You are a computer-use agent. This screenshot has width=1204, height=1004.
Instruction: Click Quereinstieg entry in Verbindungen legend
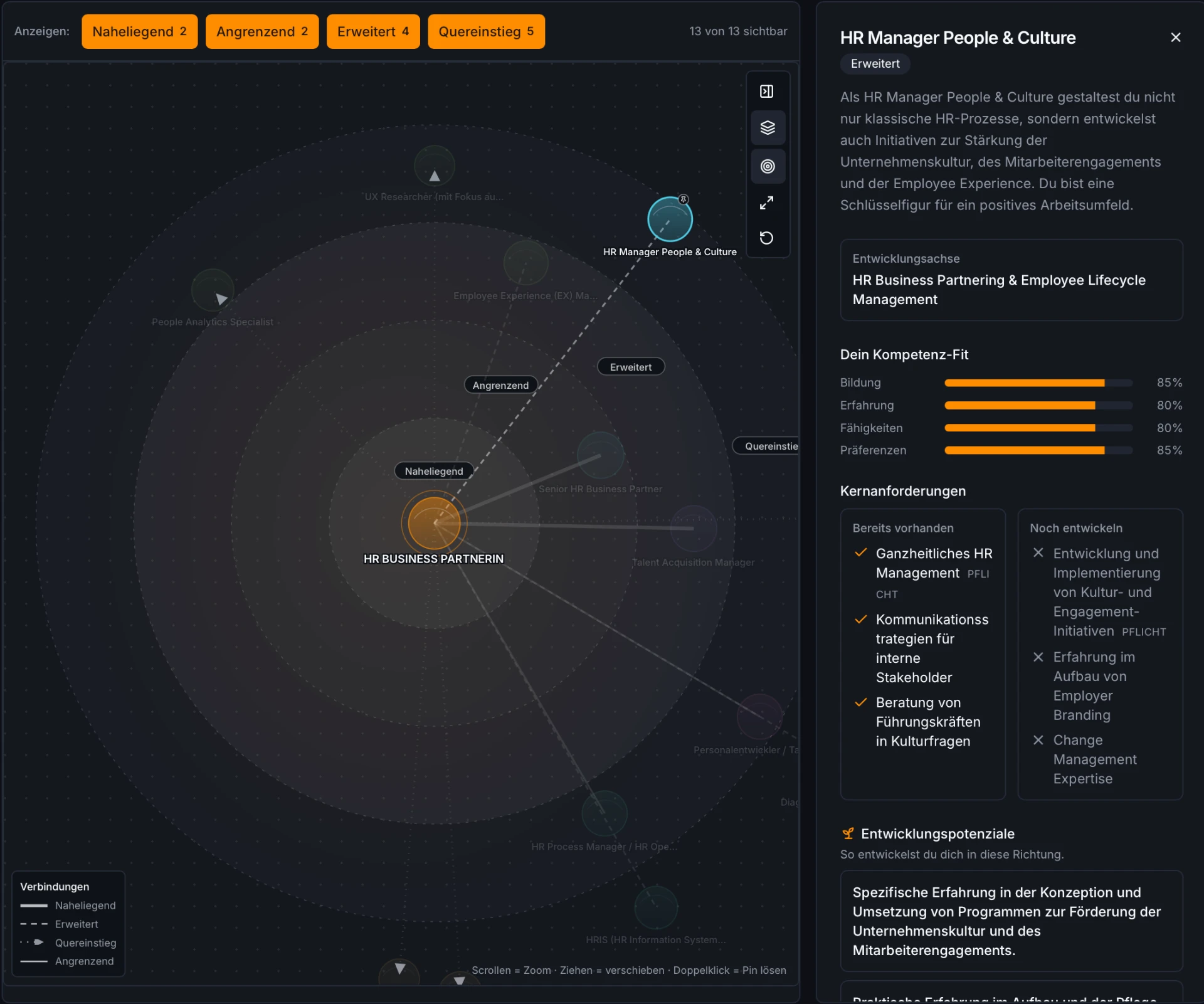pos(68,943)
